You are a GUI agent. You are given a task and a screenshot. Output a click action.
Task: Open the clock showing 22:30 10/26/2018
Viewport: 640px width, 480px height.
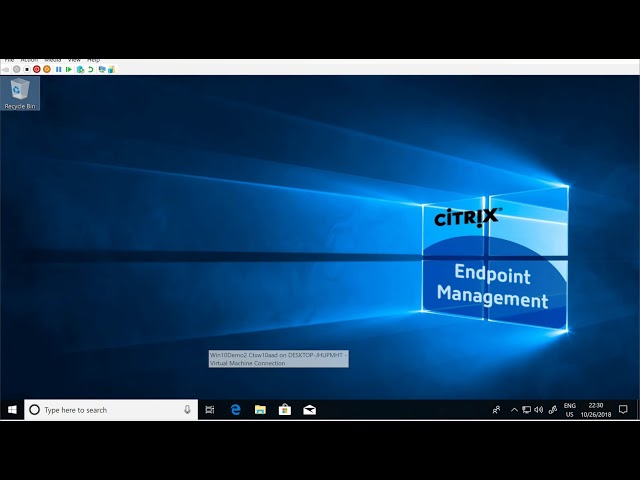coord(596,410)
